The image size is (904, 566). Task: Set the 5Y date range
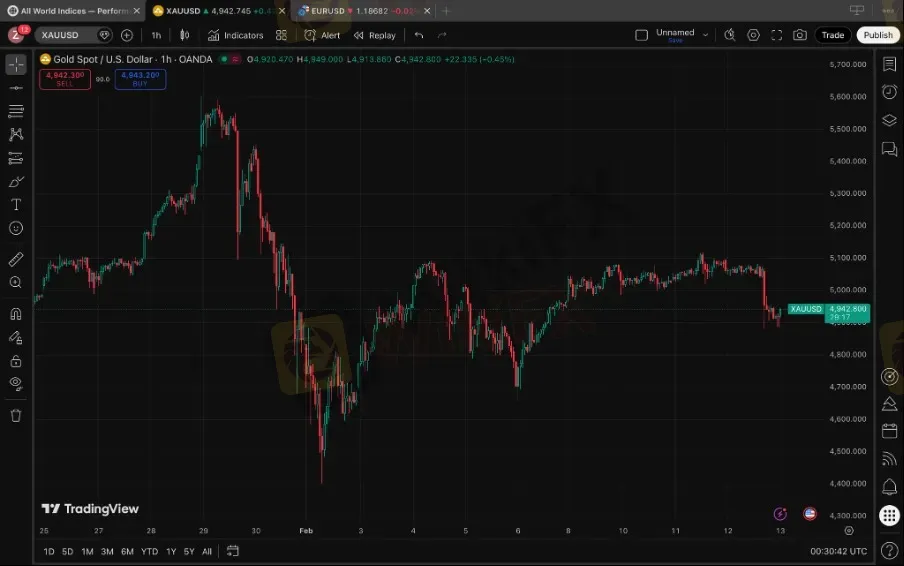[189, 552]
